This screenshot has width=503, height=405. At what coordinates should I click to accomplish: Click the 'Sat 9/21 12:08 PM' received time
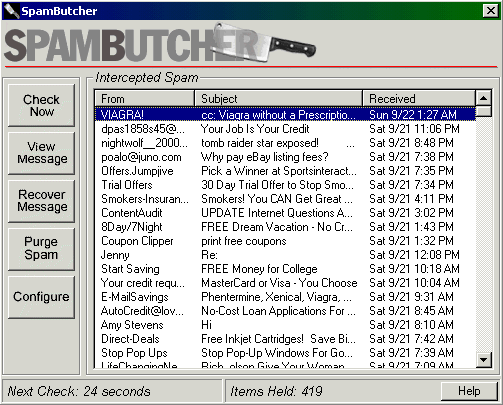pyautogui.click(x=414, y=255)
